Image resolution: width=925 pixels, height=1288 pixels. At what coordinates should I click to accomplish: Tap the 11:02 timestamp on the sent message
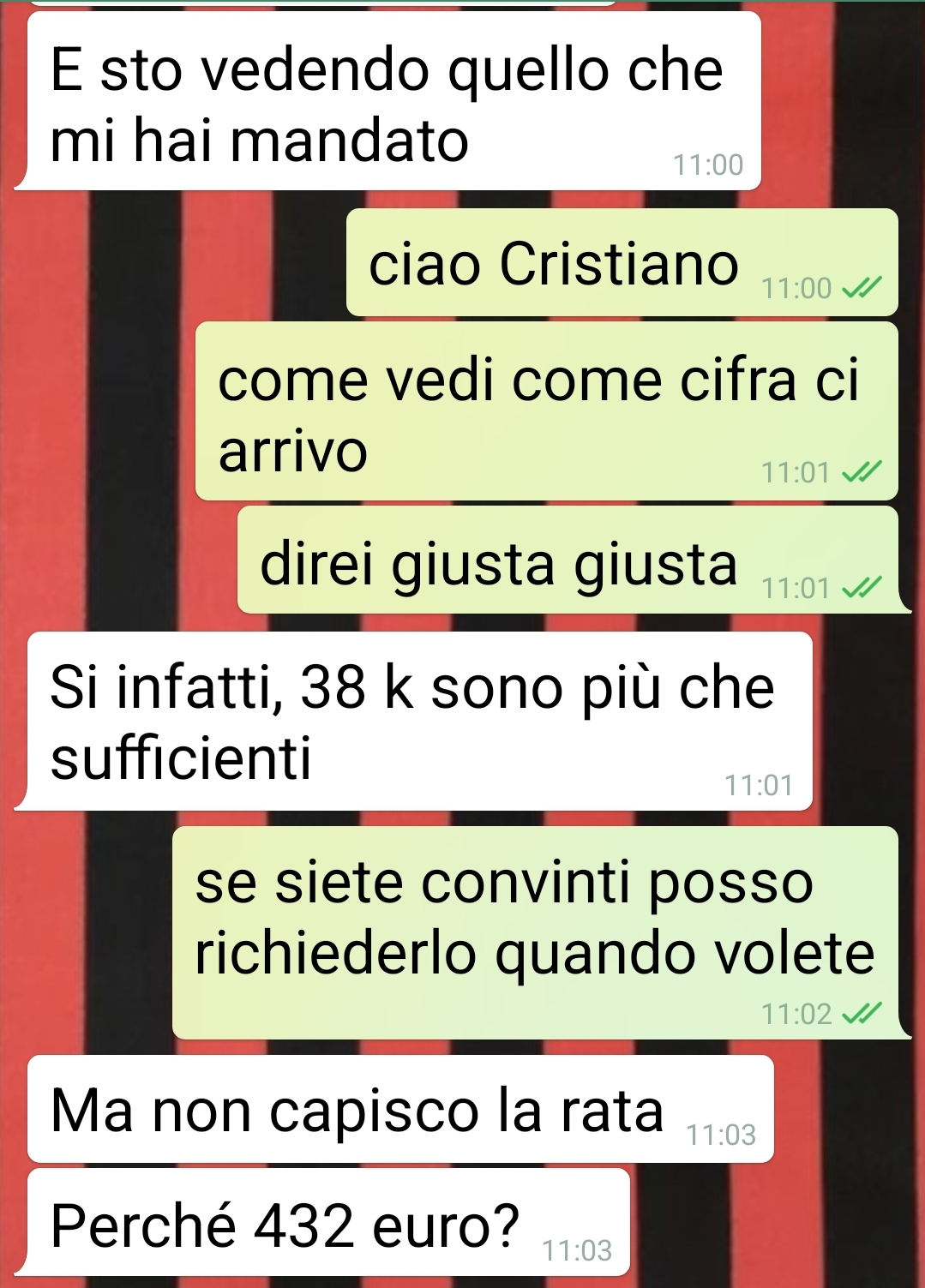796,1014
